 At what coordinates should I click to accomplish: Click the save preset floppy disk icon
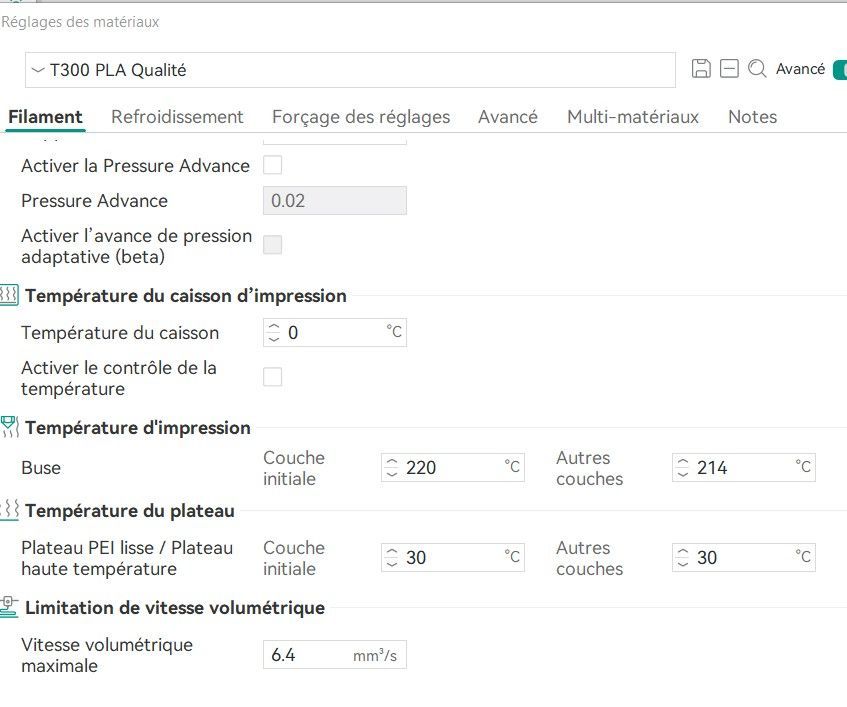tap(701, 69)
